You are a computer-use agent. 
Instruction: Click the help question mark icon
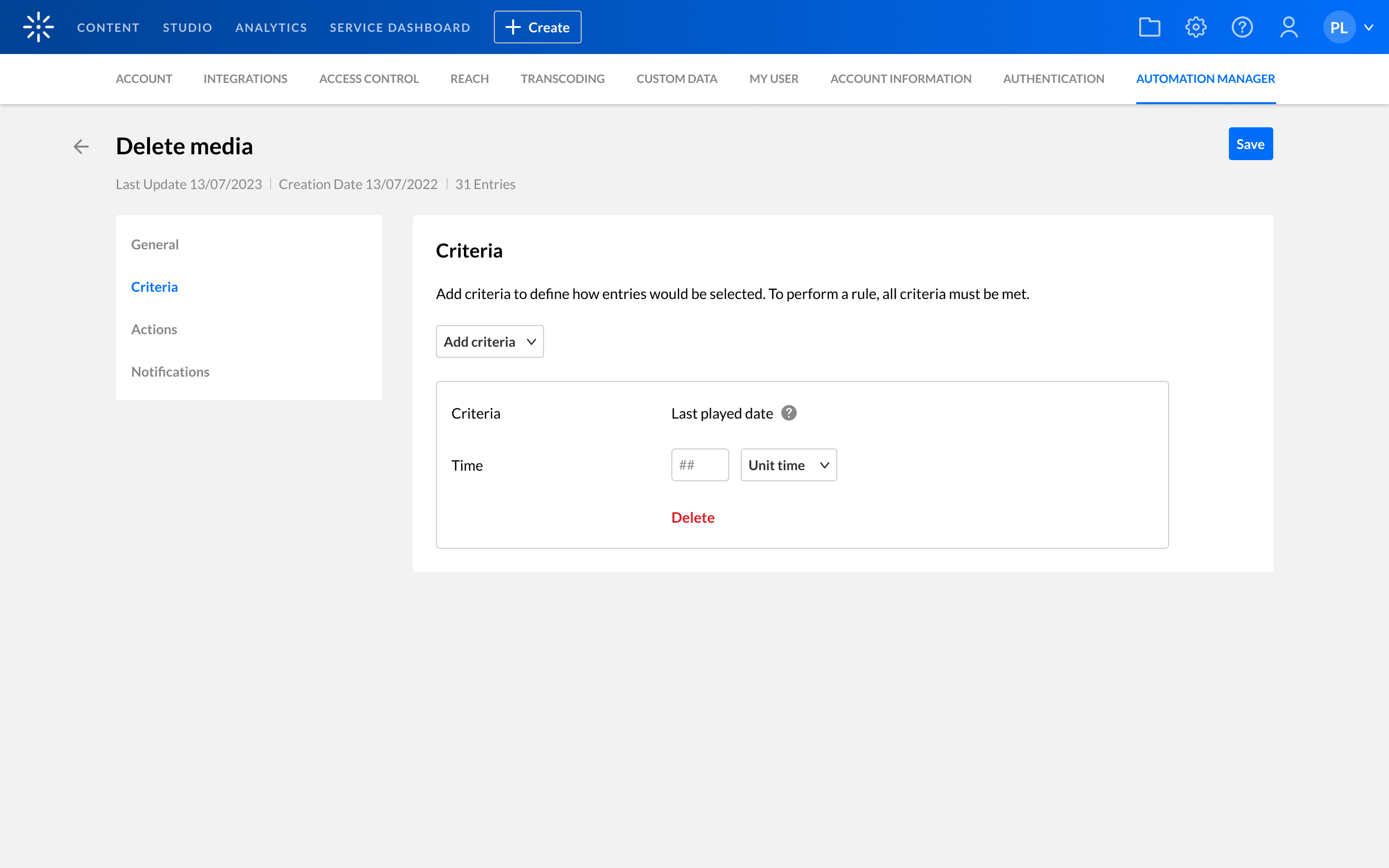click(x=1242, y=27)
